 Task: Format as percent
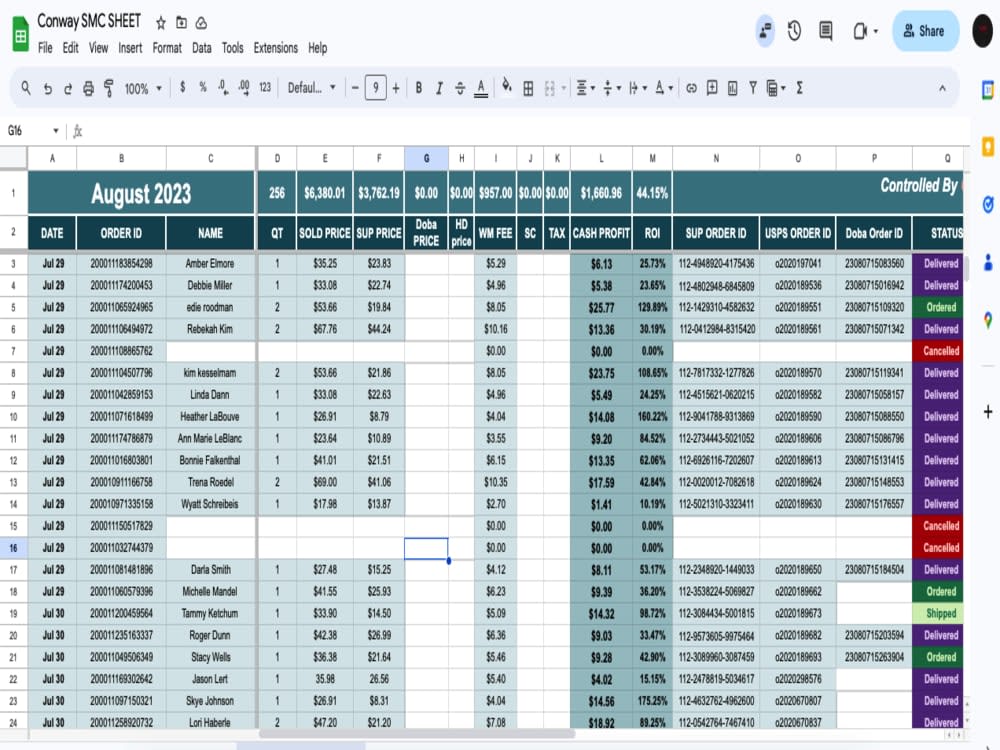203,87
